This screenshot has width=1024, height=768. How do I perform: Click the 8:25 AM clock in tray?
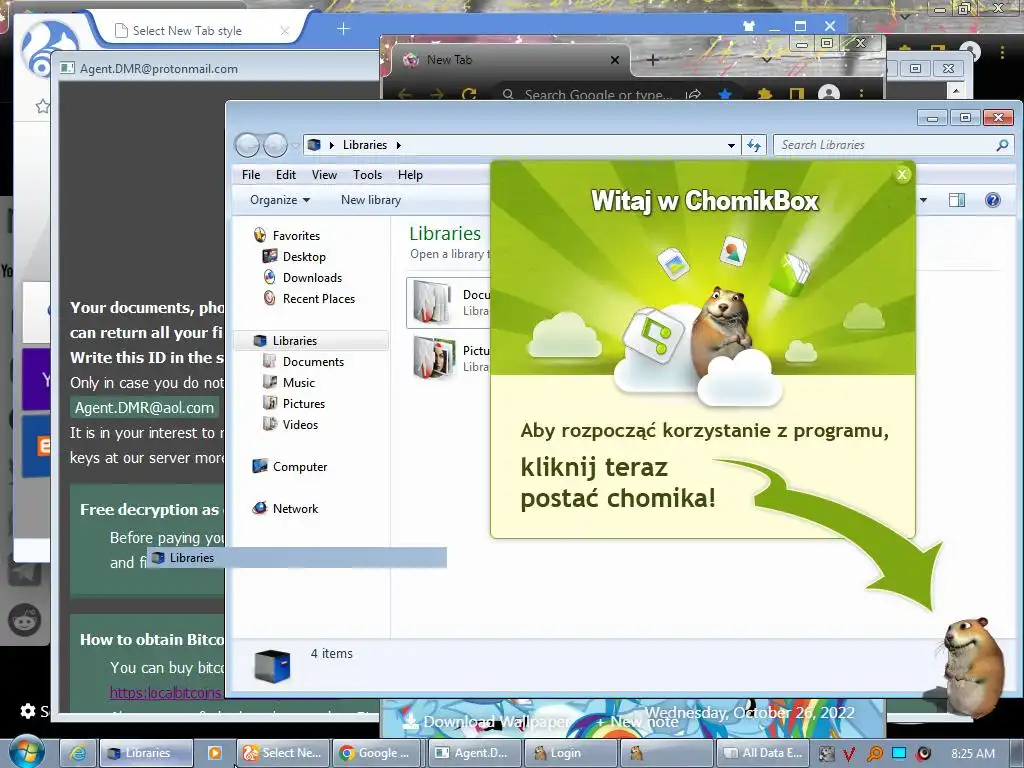click(x=972, y=754)
